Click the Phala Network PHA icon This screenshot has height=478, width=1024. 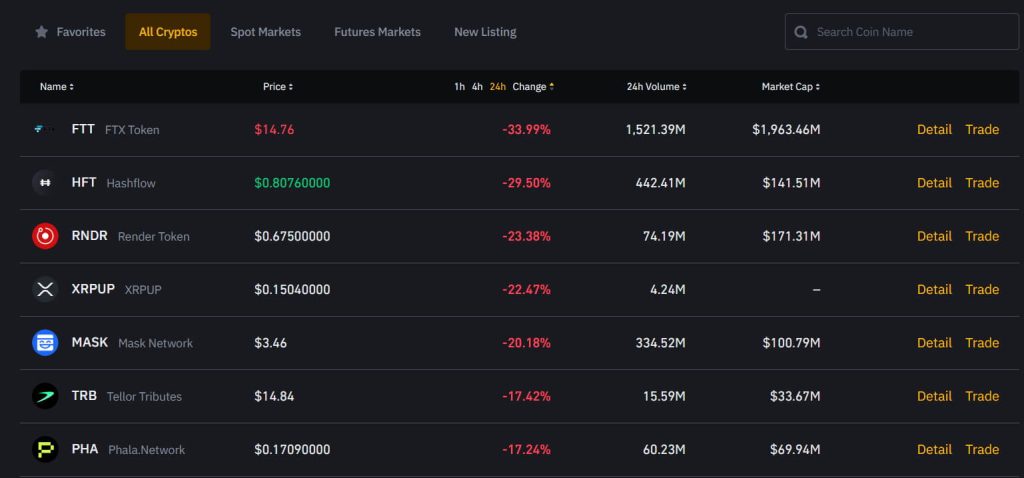[x=45, y=449]
